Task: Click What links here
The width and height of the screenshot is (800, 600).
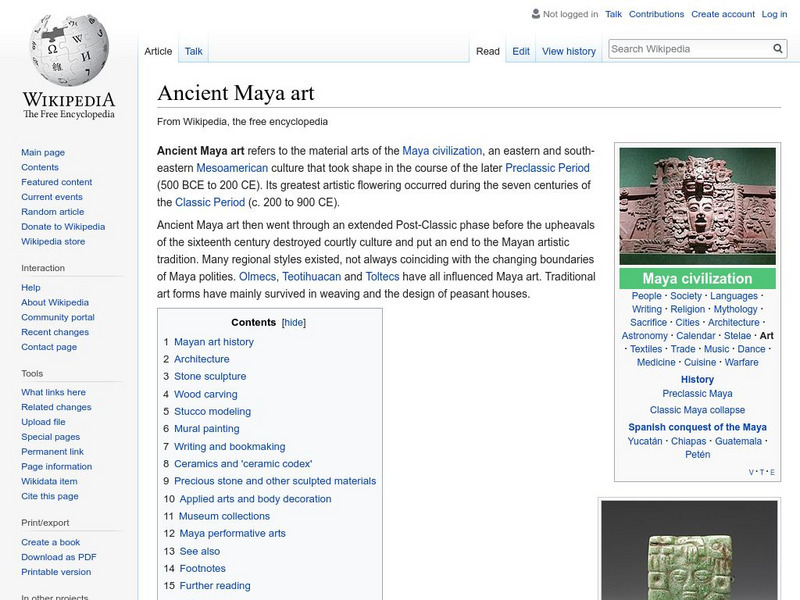Action: click(x=54, y=392)
